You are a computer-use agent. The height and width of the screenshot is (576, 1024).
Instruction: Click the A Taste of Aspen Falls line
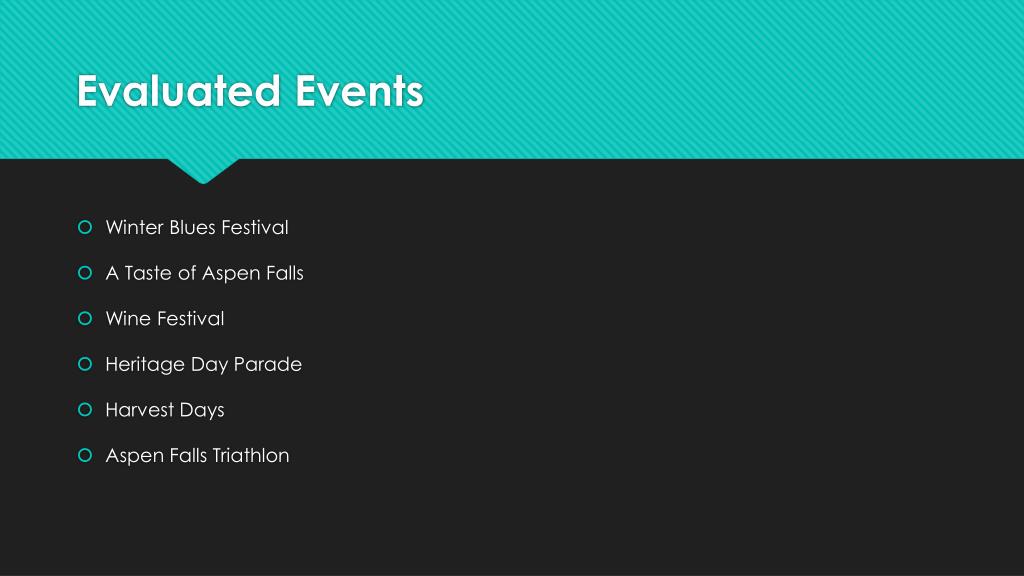click(x=204, y=273)
